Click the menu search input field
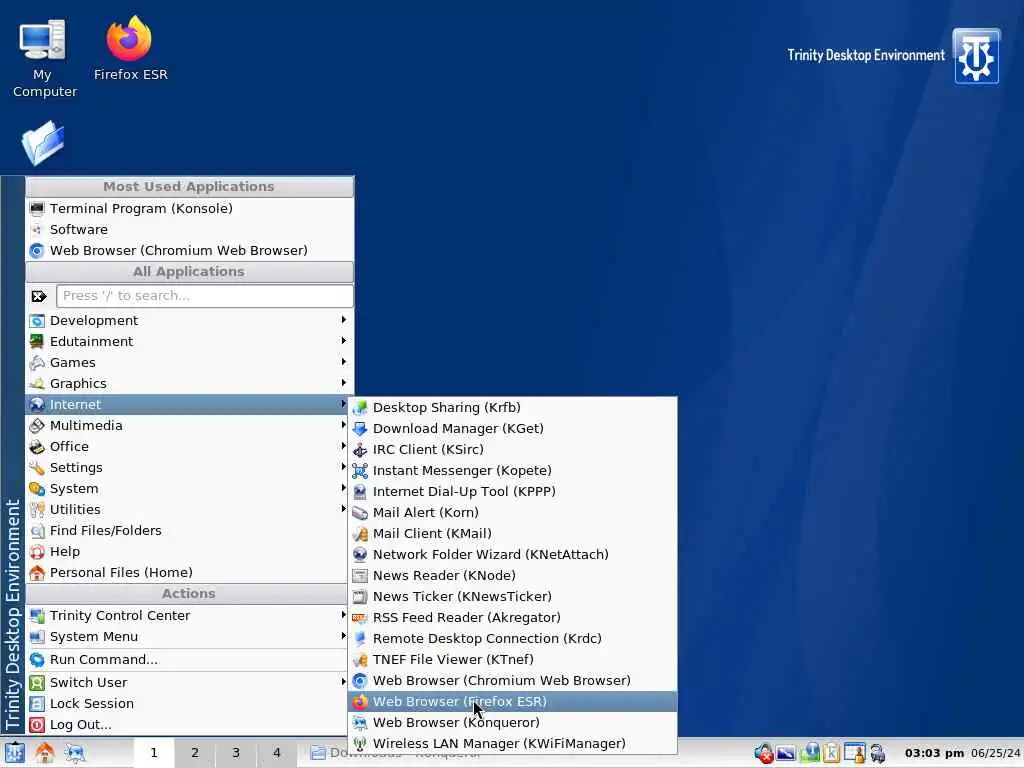 click(x=204, y=296)
